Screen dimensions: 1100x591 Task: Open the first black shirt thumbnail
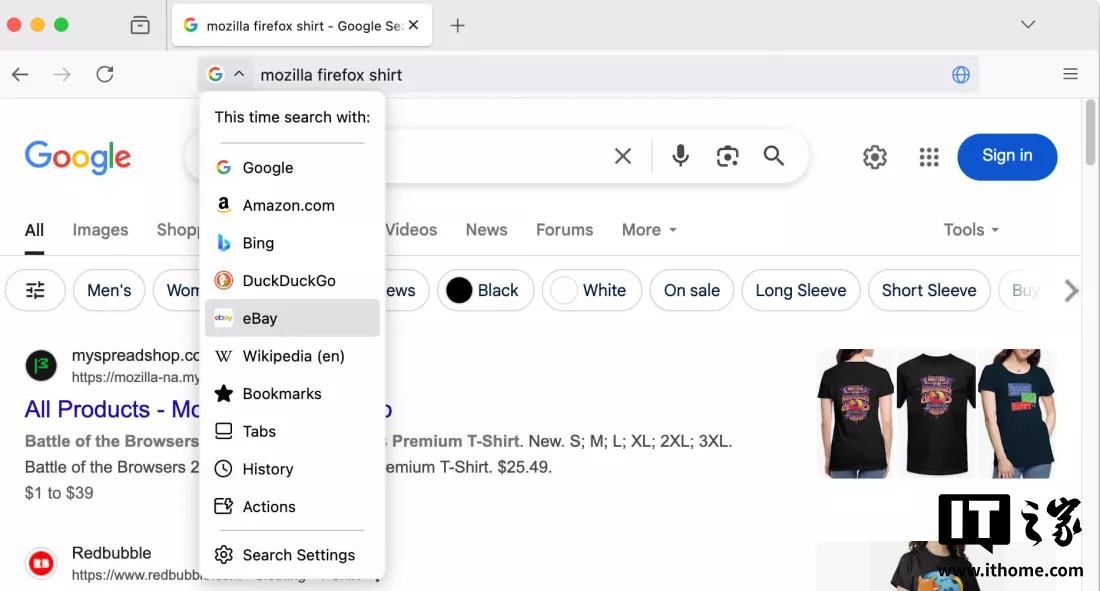pyautogui.click(x=856, y=413)
